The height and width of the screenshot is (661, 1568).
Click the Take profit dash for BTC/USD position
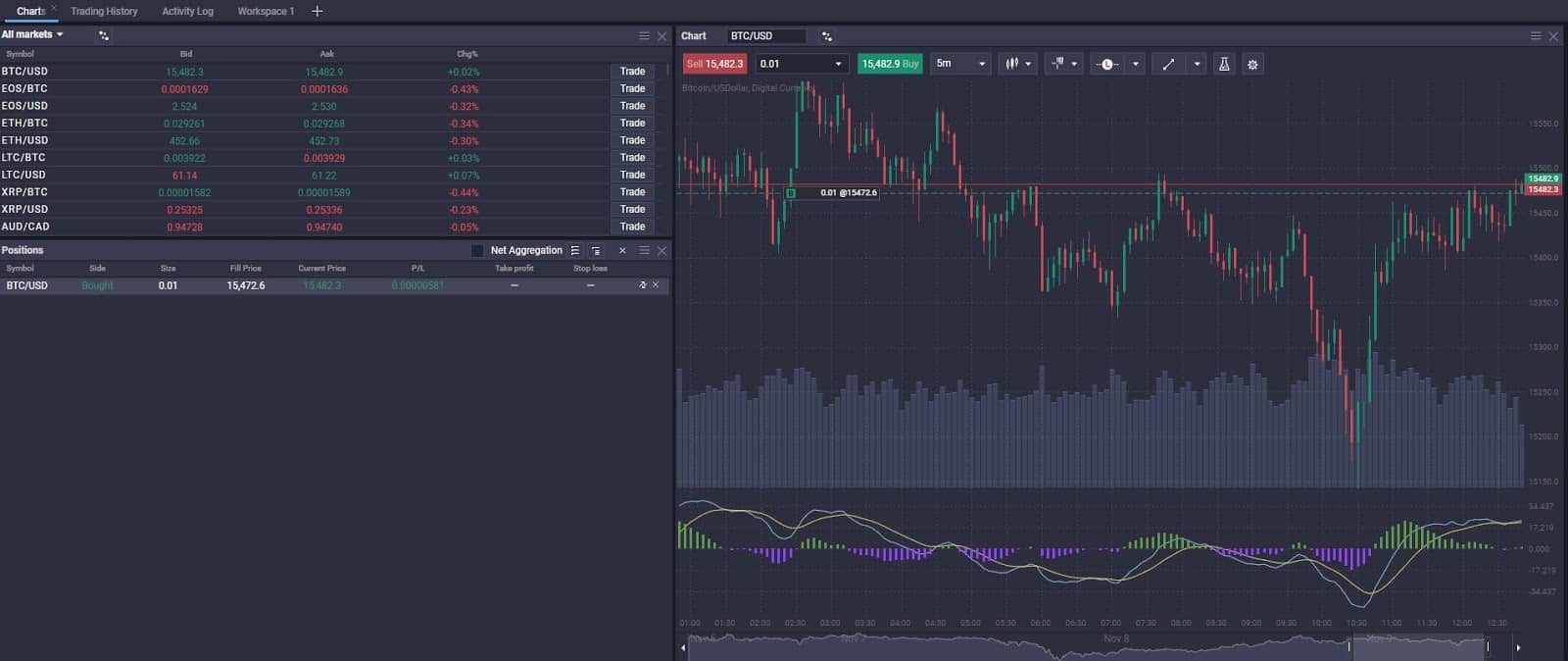tap(514, 285)
